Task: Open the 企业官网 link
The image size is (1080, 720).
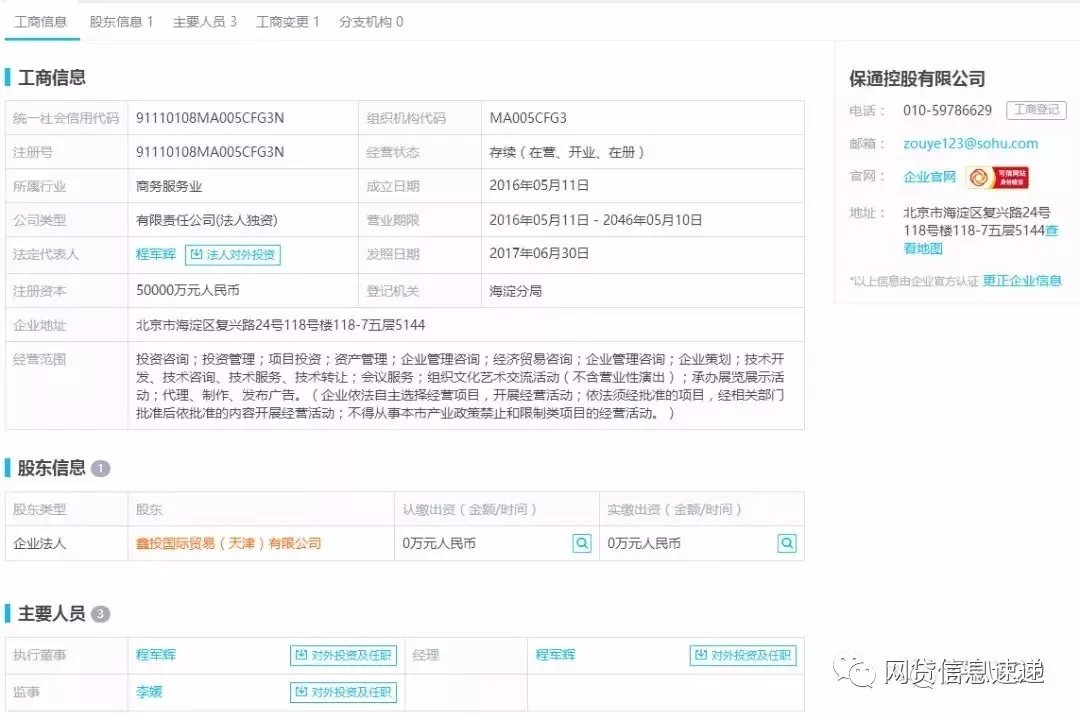Action: (929, 177)
